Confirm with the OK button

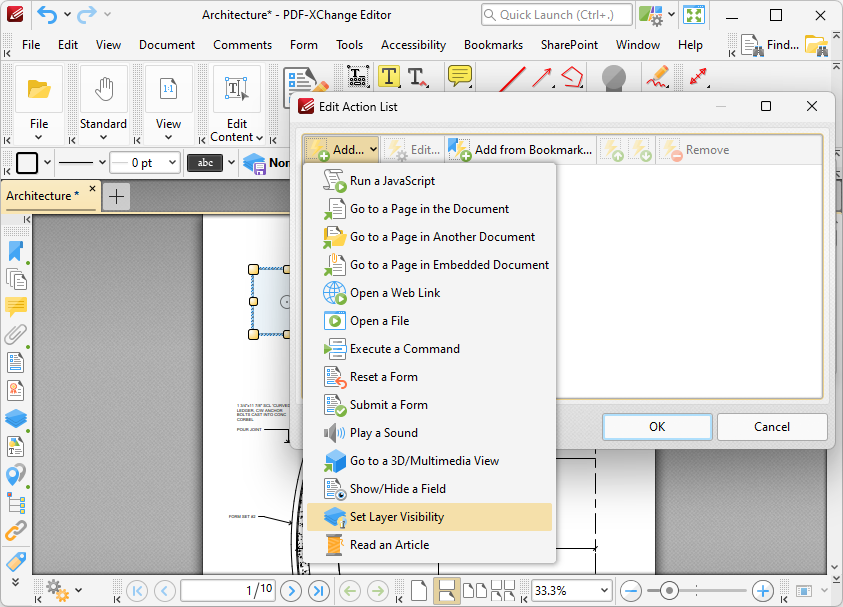pos(657,426)
